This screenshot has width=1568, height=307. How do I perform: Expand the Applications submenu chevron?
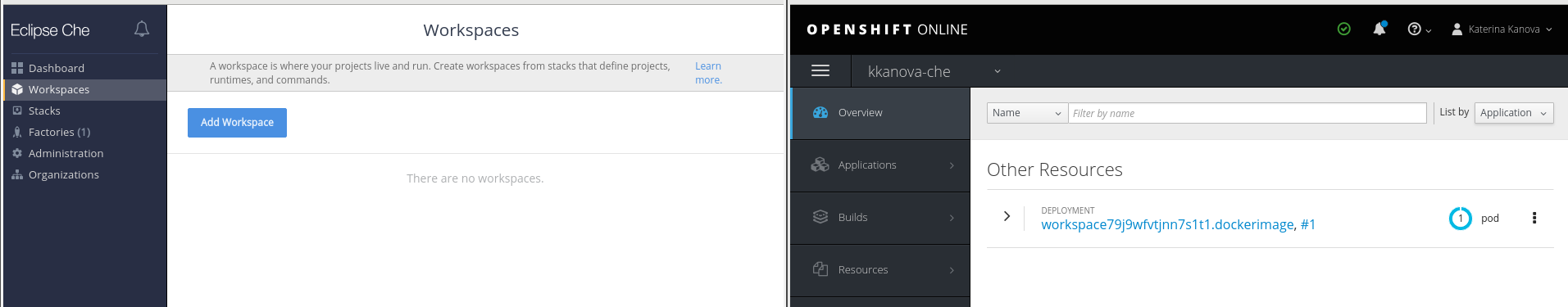click(952, 165)
